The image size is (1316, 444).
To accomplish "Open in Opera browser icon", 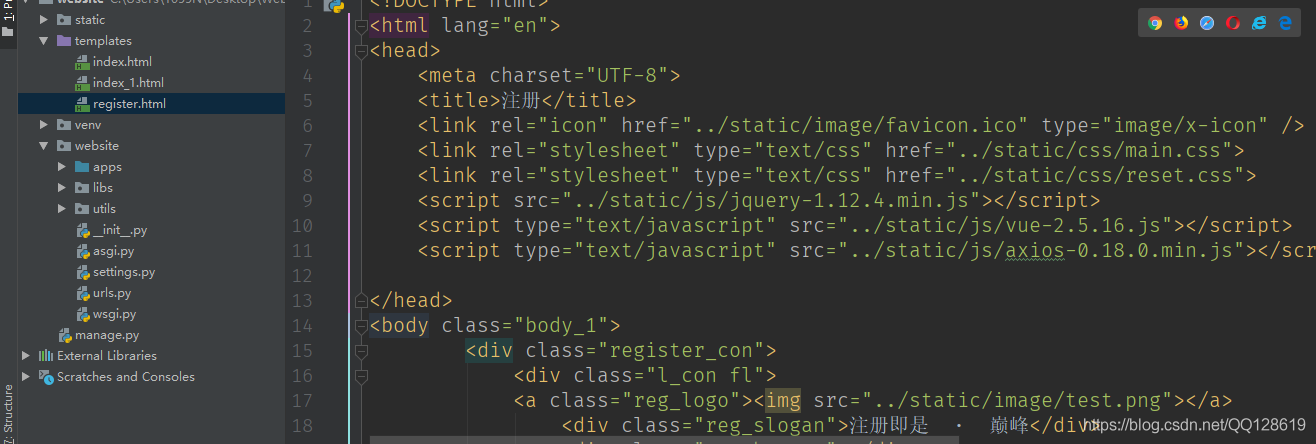I will (x=1233, y=23).
